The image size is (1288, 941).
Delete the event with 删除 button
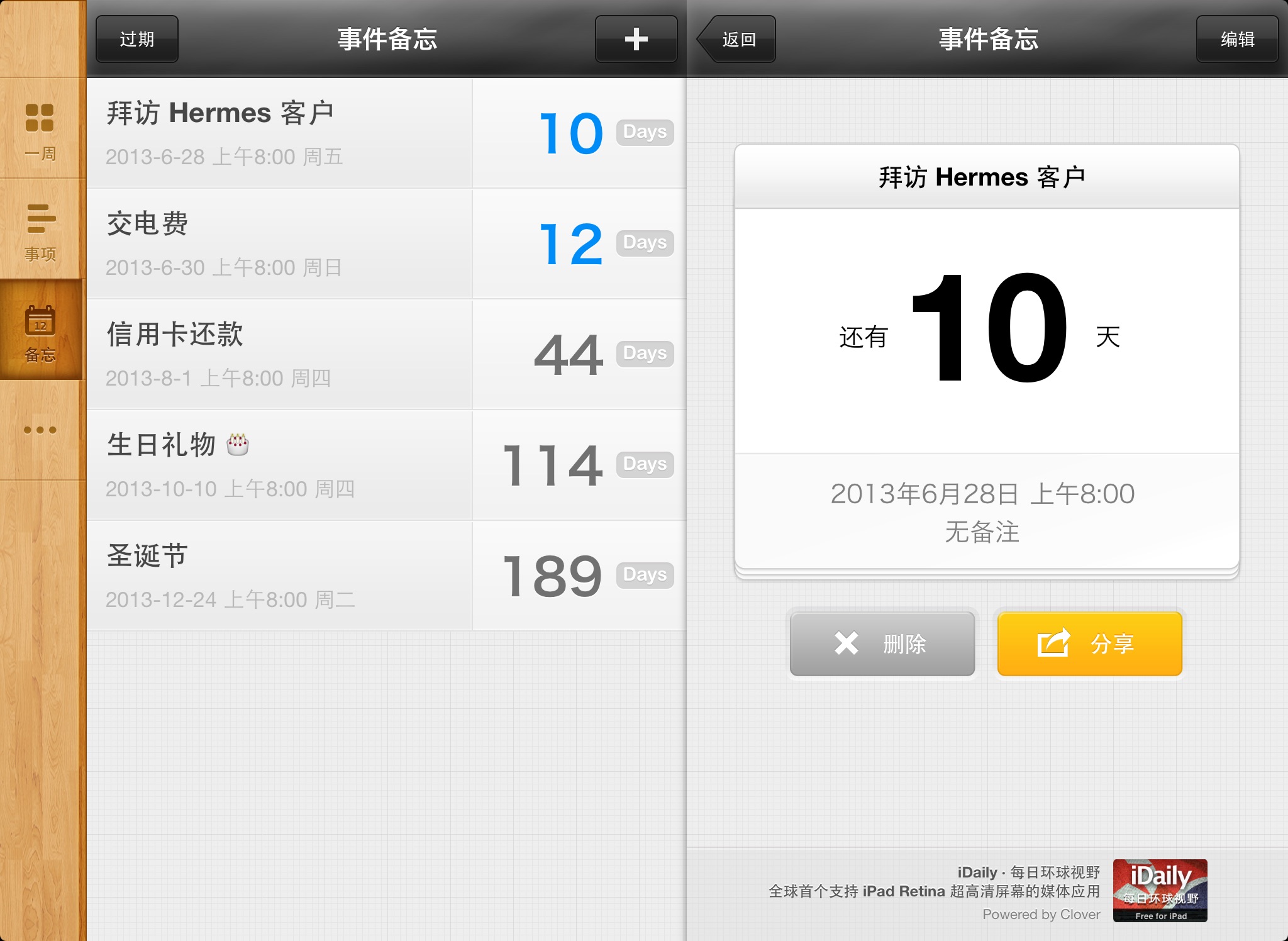(x=882, y=643)
